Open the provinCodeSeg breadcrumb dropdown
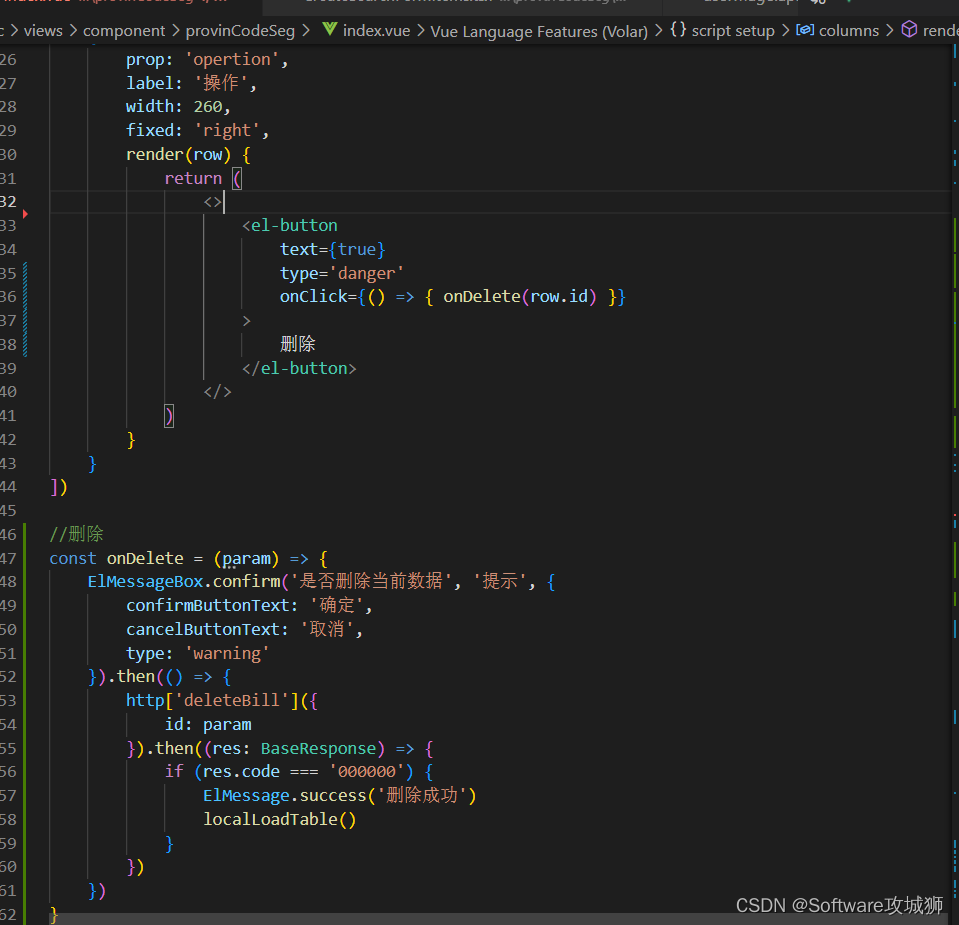Screen dimensions: 959x925 click(x=240, y=31)
